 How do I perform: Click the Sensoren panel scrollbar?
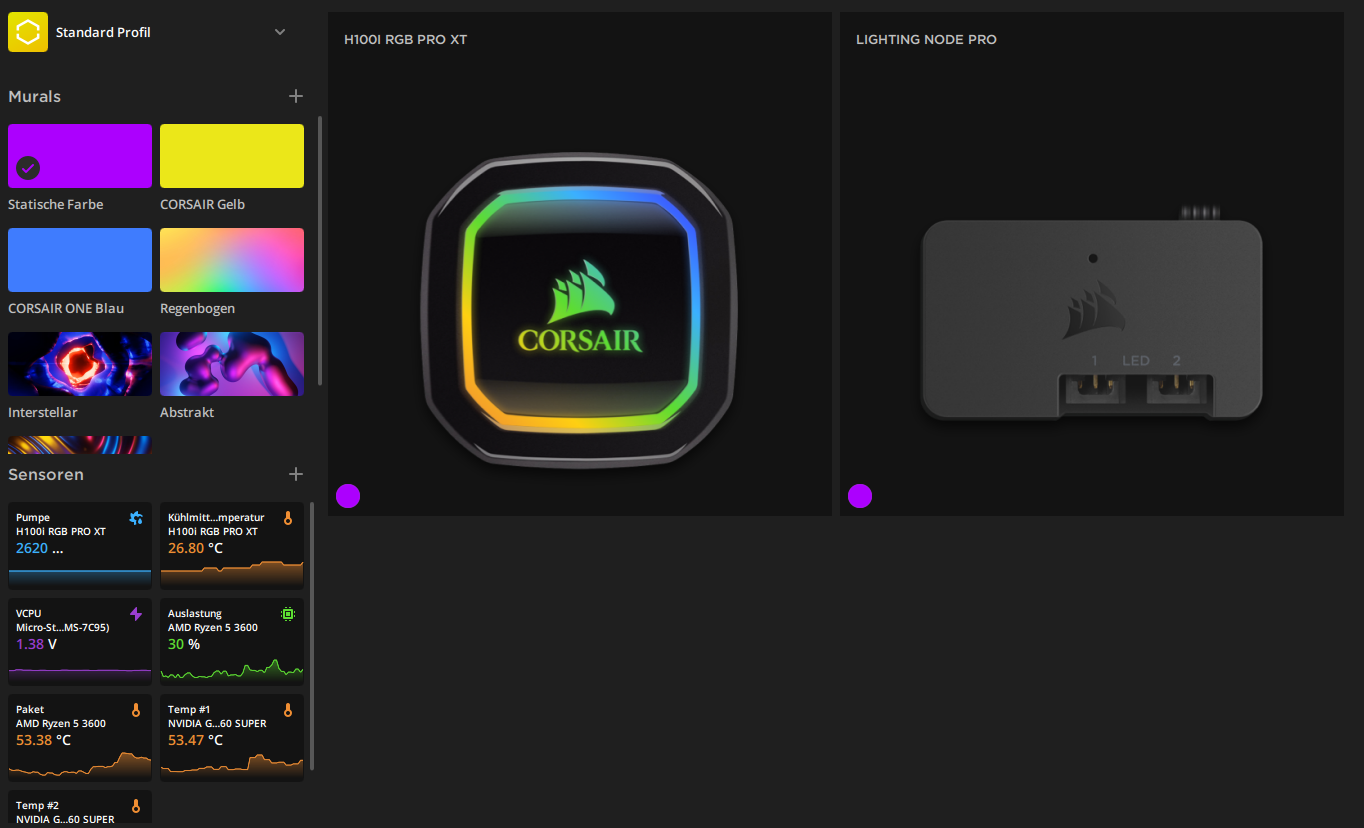313,636
